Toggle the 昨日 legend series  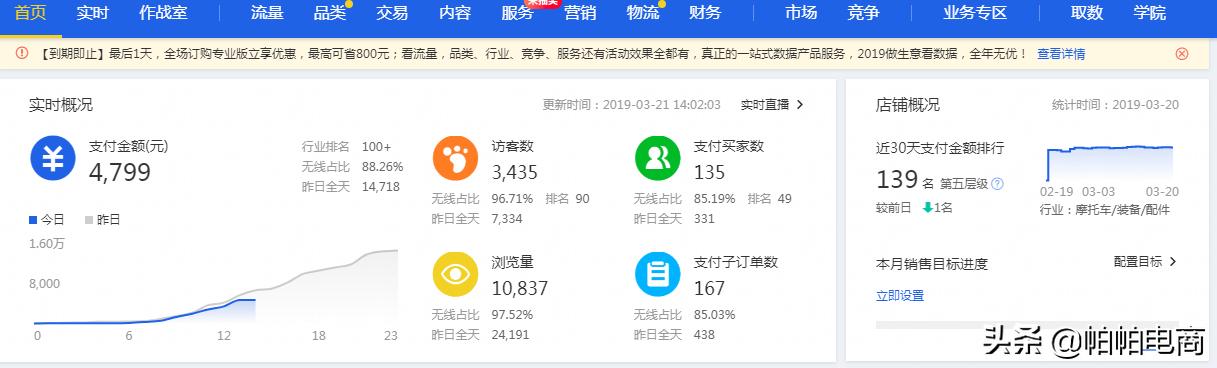coord(102,219)
